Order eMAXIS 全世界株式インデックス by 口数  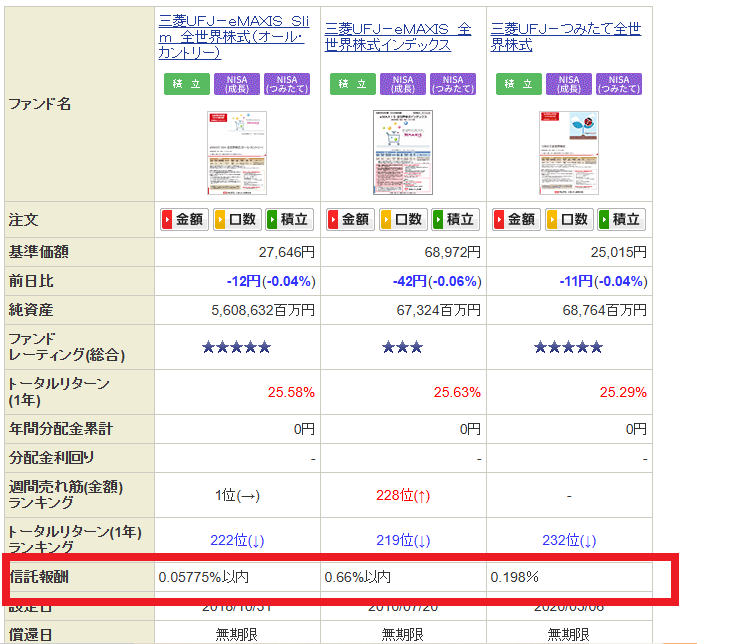[403, 219]
